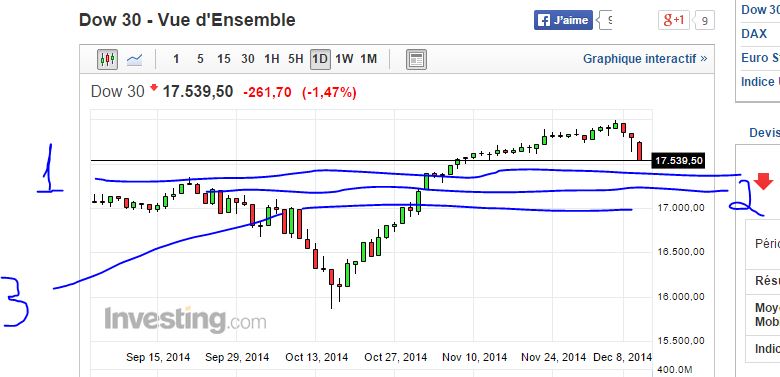Click the Nov 10, 2014 date label
Screen dimensions: 780x377
click(x=475, y=357)
